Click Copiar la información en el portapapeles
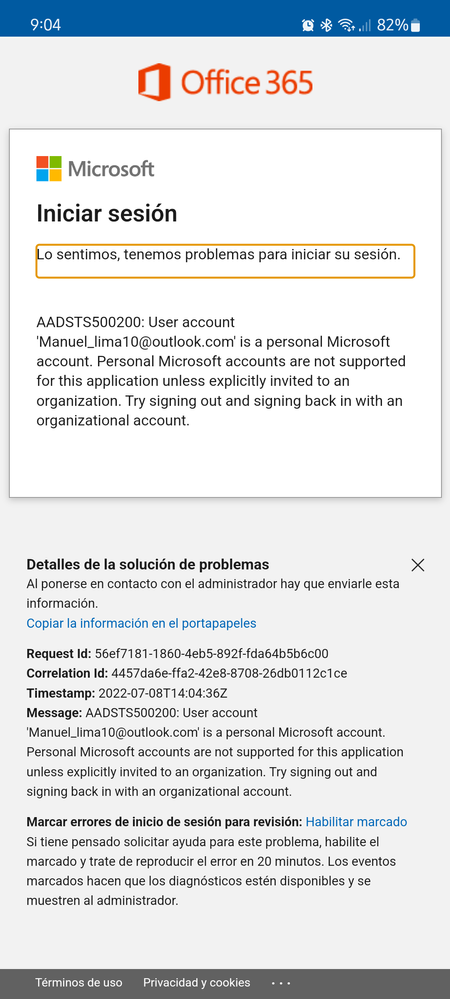Screen dimensions: 450x999 pyautogui.click(x=142, y=623)
